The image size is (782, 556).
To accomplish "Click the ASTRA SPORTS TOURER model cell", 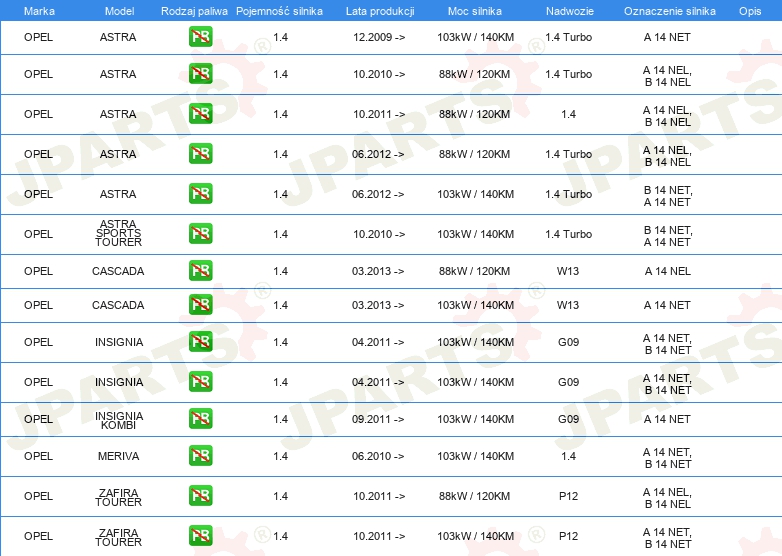I will [x=119, y=234].
